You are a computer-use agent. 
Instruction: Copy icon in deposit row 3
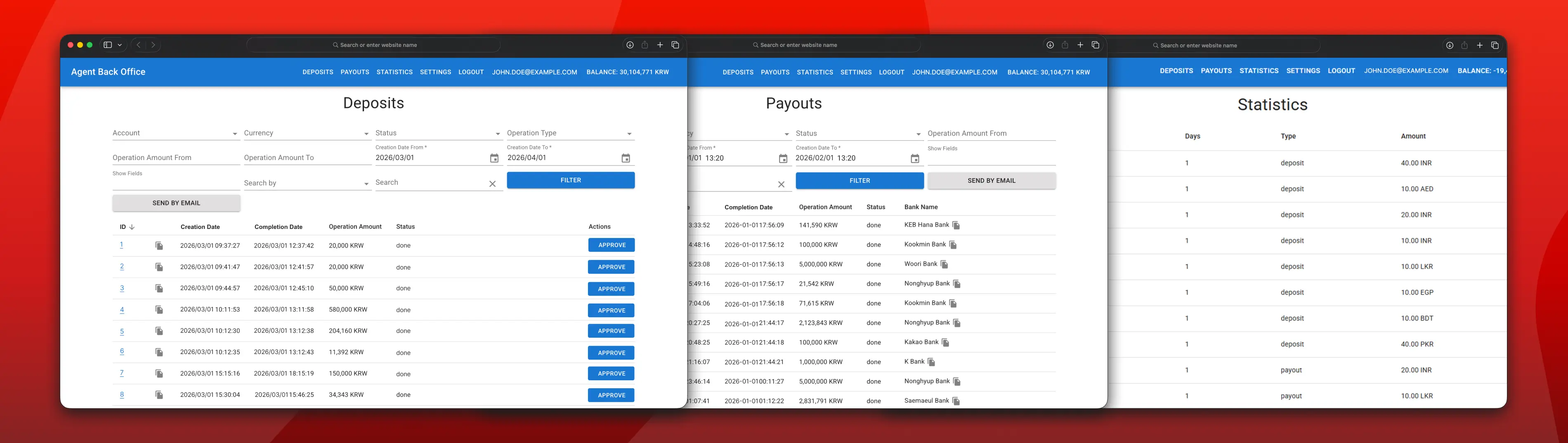pyautogui.click(x=159, y=288)
